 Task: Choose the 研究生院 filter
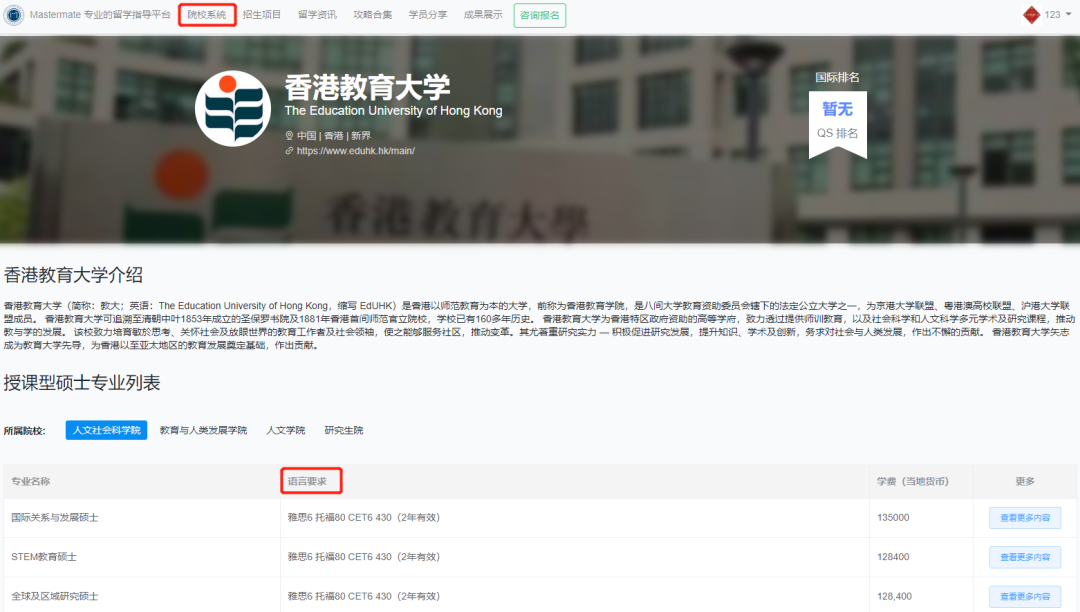tap(344, 430)
